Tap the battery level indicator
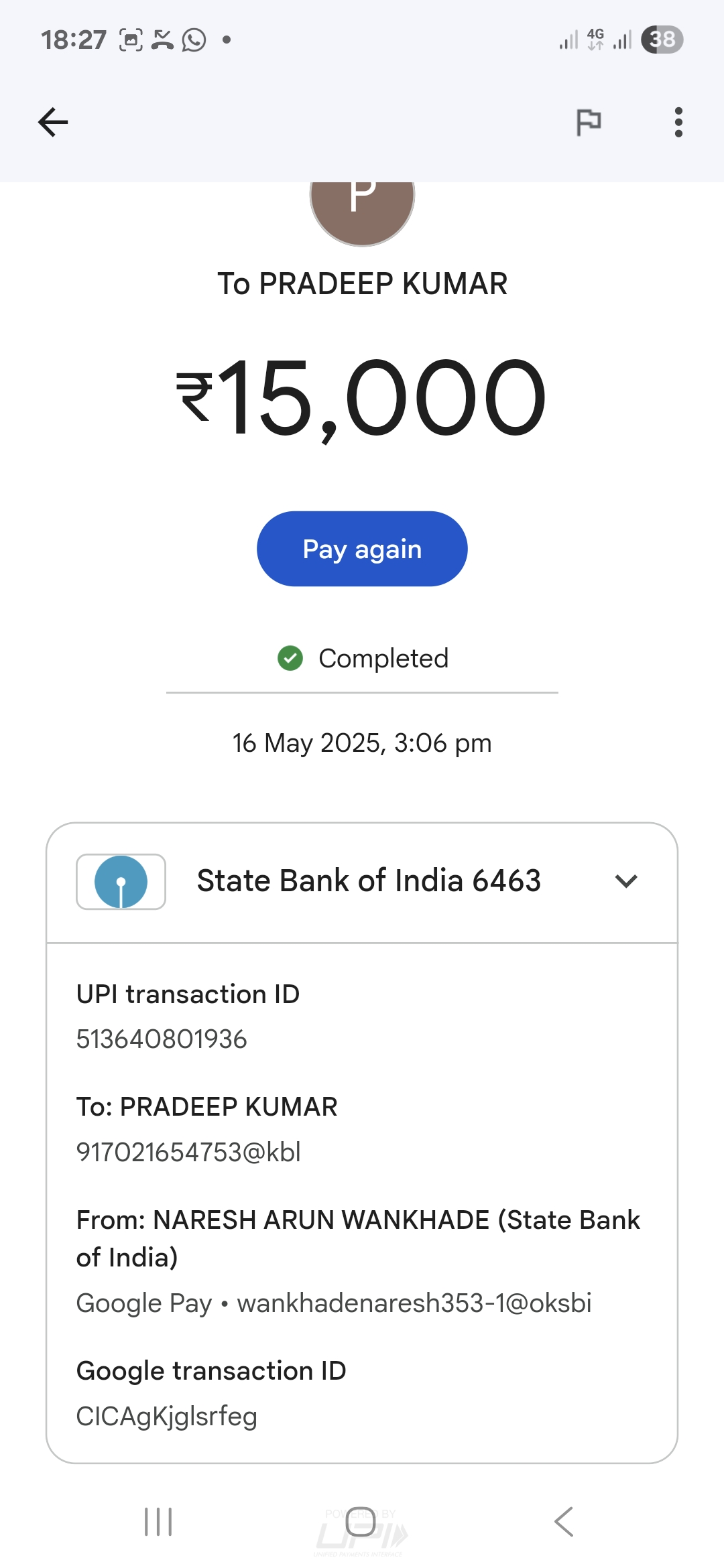This screenshot has width=724, height=1568. 662,40
